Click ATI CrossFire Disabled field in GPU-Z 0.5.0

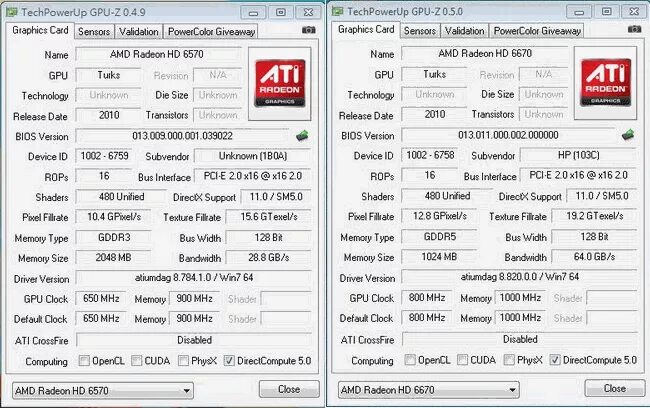coord(520,340)
